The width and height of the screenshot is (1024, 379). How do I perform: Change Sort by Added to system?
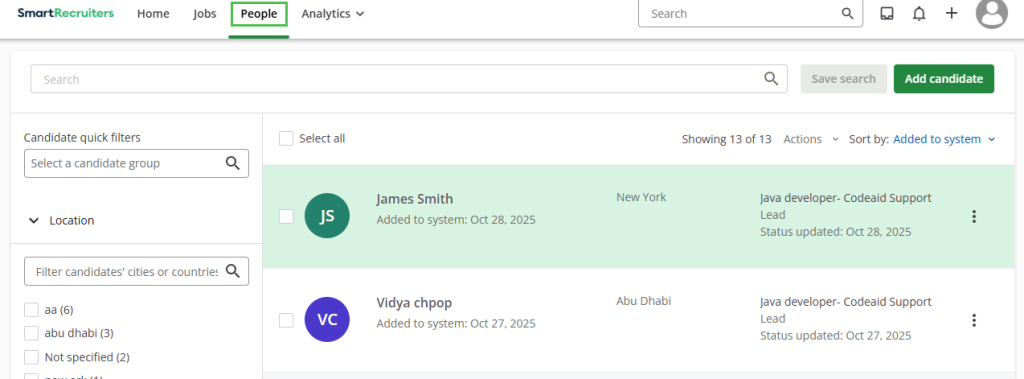[x=944, y=139]
